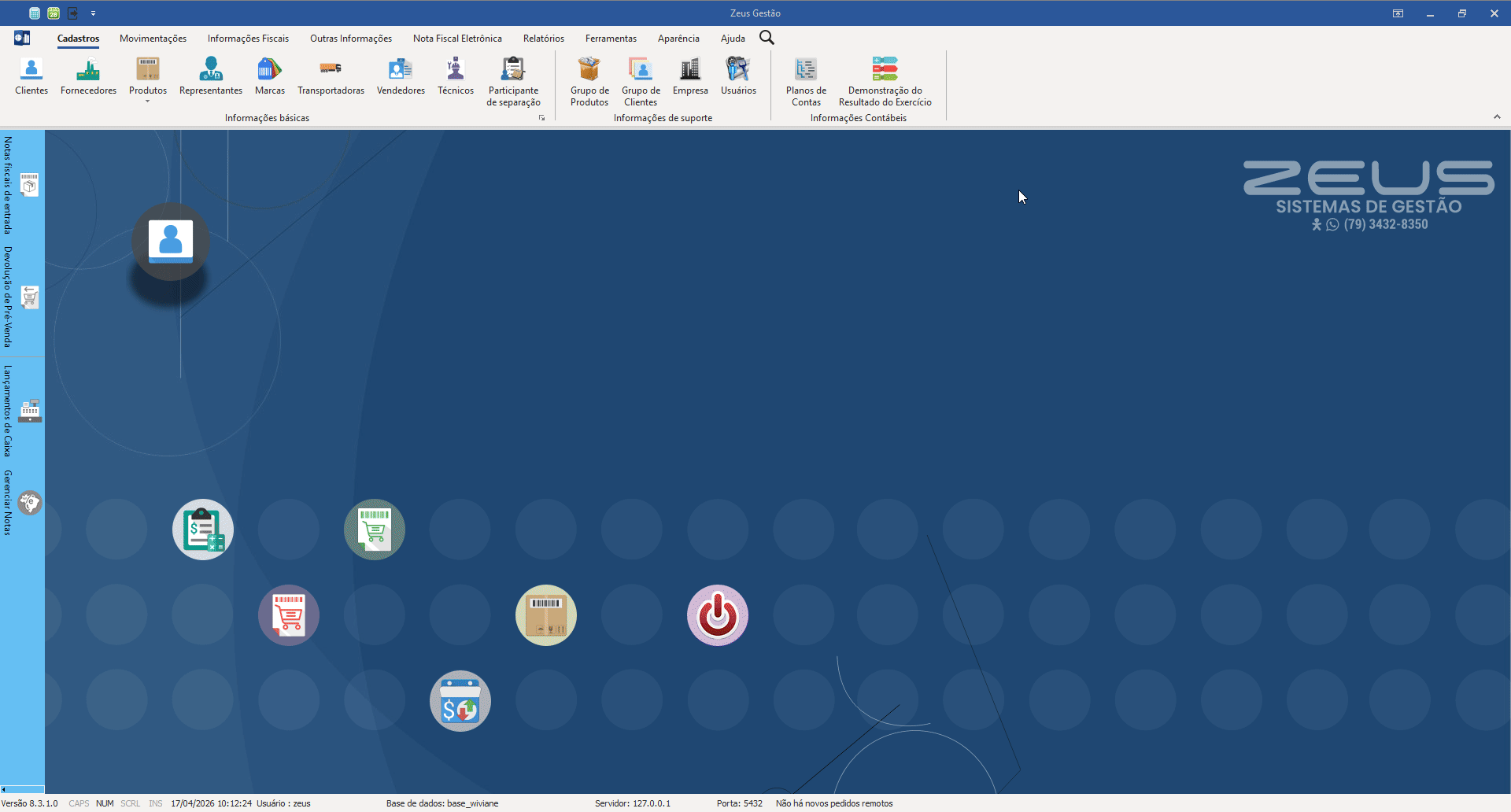Viewport: 1511px width, 812px height.
Task: Click the SCRL indicator in status bar
Action: coord(130,803)
